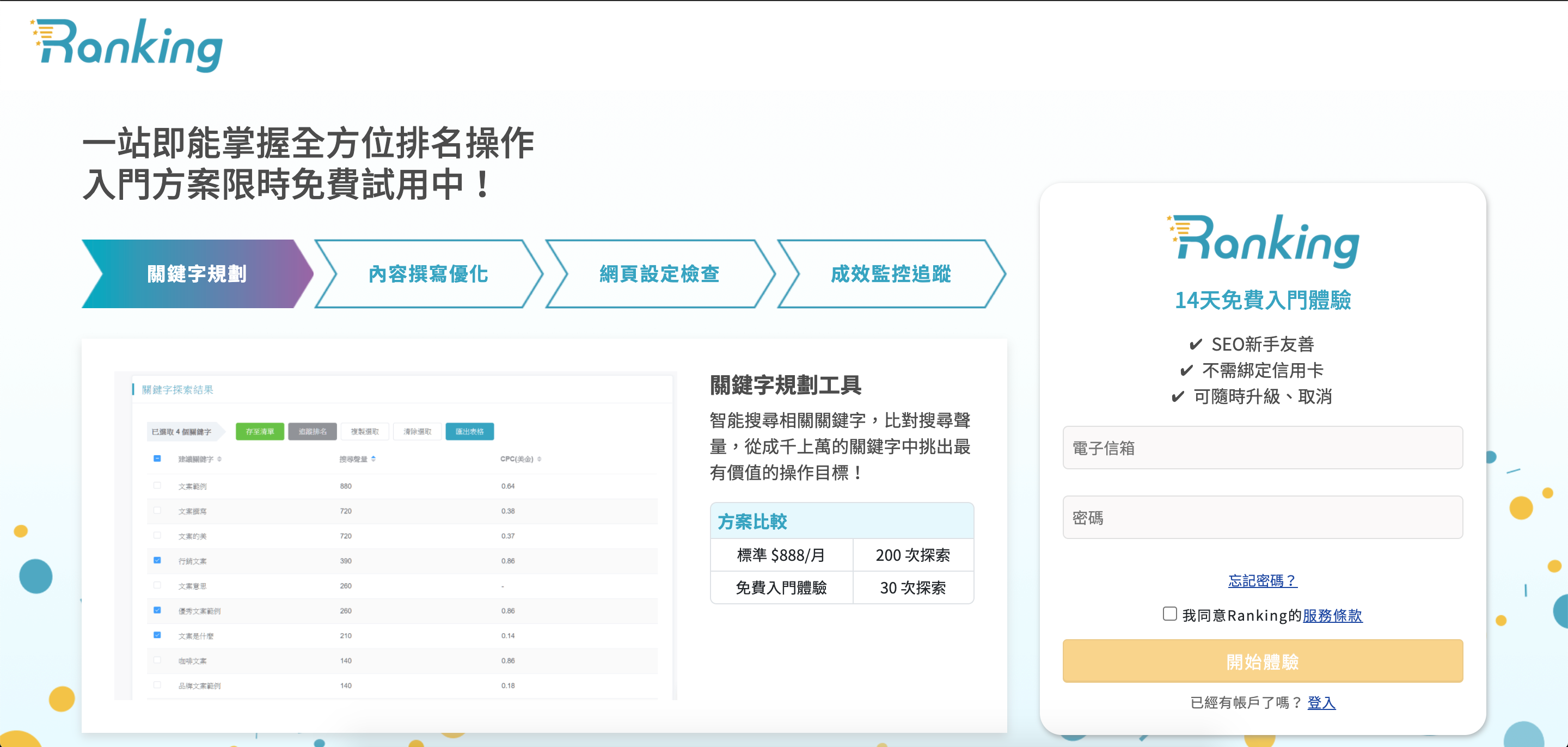Check the agree to Ranking 服務條款 checkbox
The image size is (1568, 747).
pos(1169,614)
